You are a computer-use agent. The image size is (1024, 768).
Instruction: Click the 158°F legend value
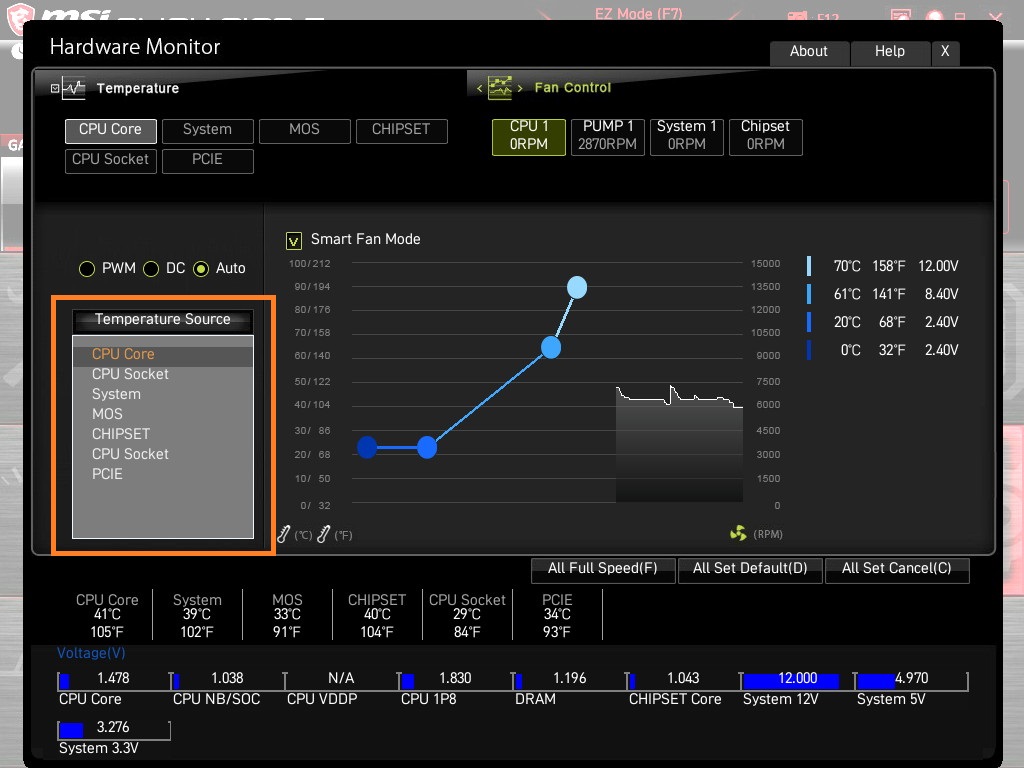pos(889,266)
